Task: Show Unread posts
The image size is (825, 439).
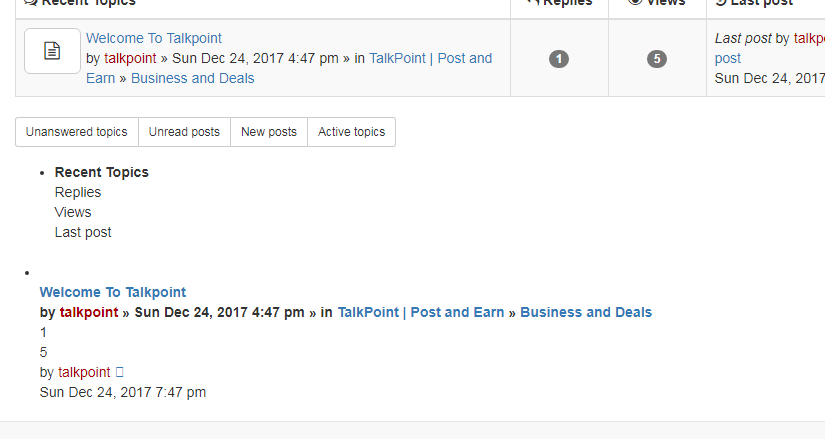Action: (184, 132)
